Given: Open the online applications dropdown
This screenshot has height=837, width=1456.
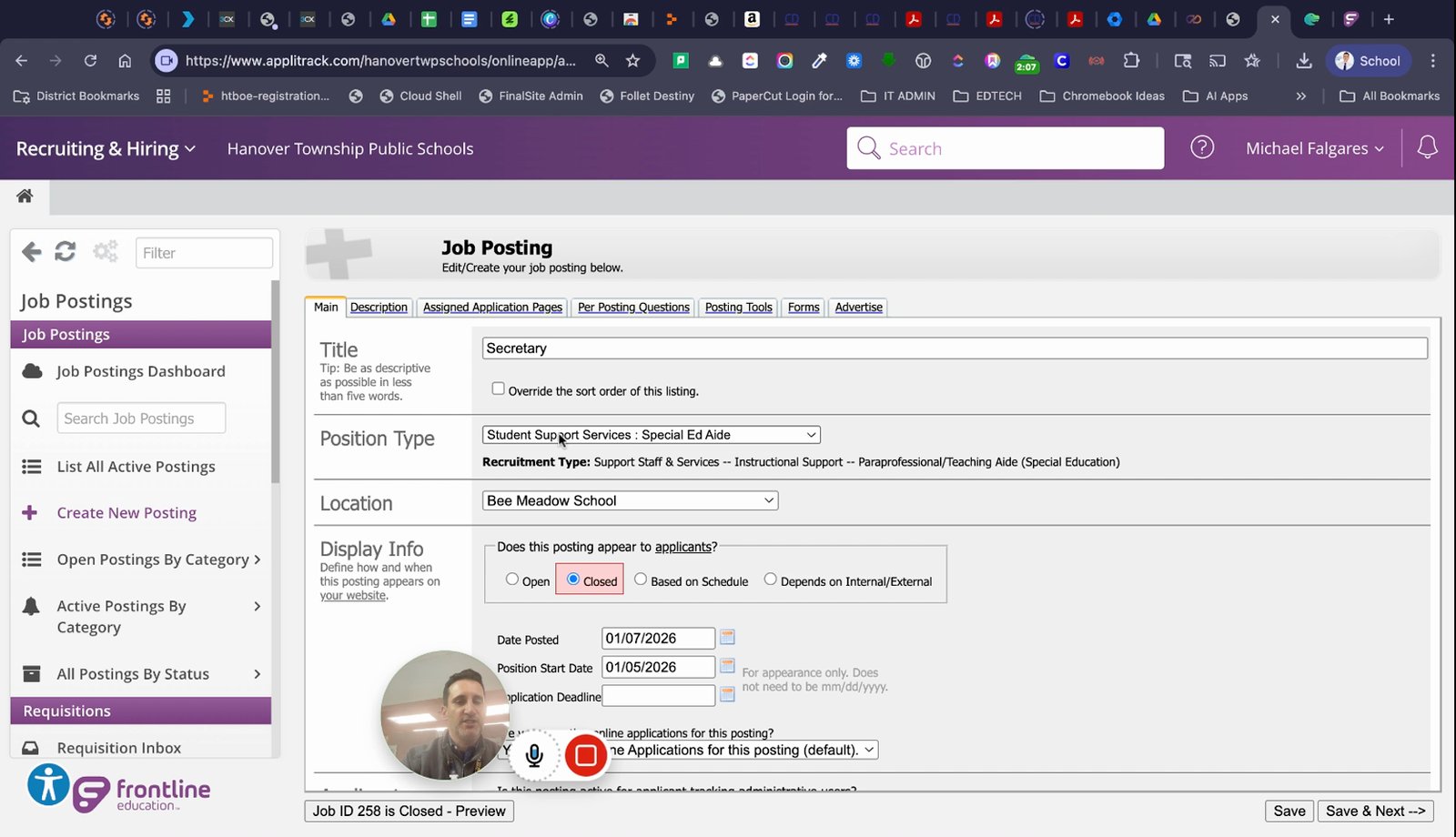Looking at the screenshot, I should 690,750.
